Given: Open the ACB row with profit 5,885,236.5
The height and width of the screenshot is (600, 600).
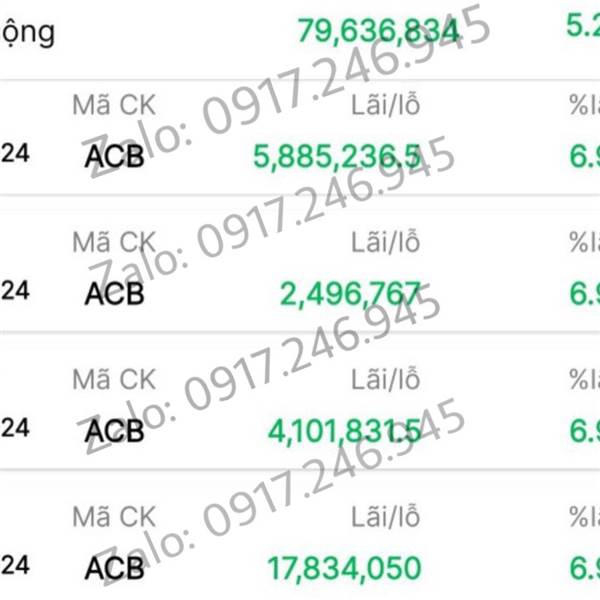Looking at the screenshot, I should click(300, 139).
